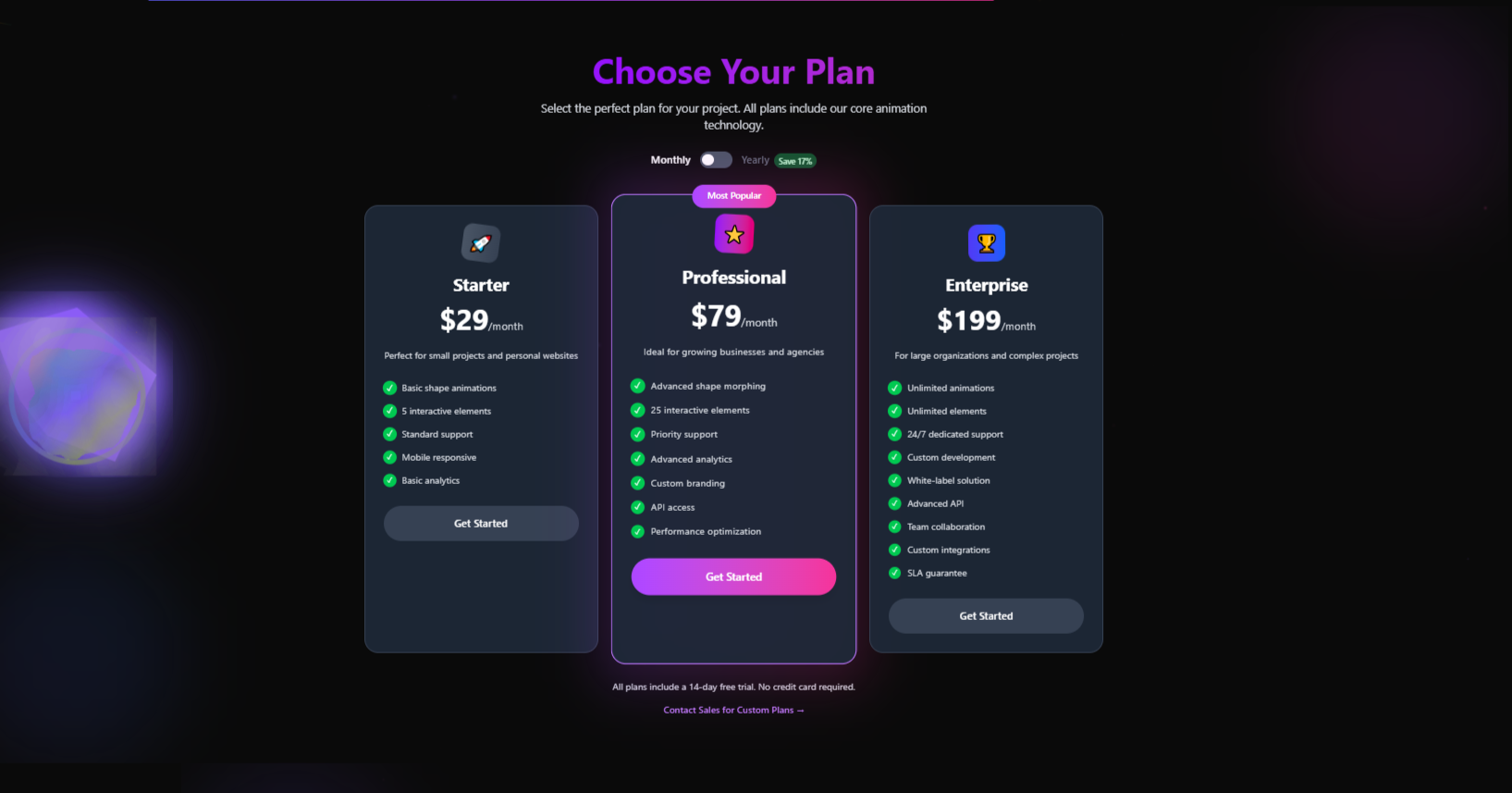
Task: Click the Starter plan rocket icon
Action: (x=481, y=243)
